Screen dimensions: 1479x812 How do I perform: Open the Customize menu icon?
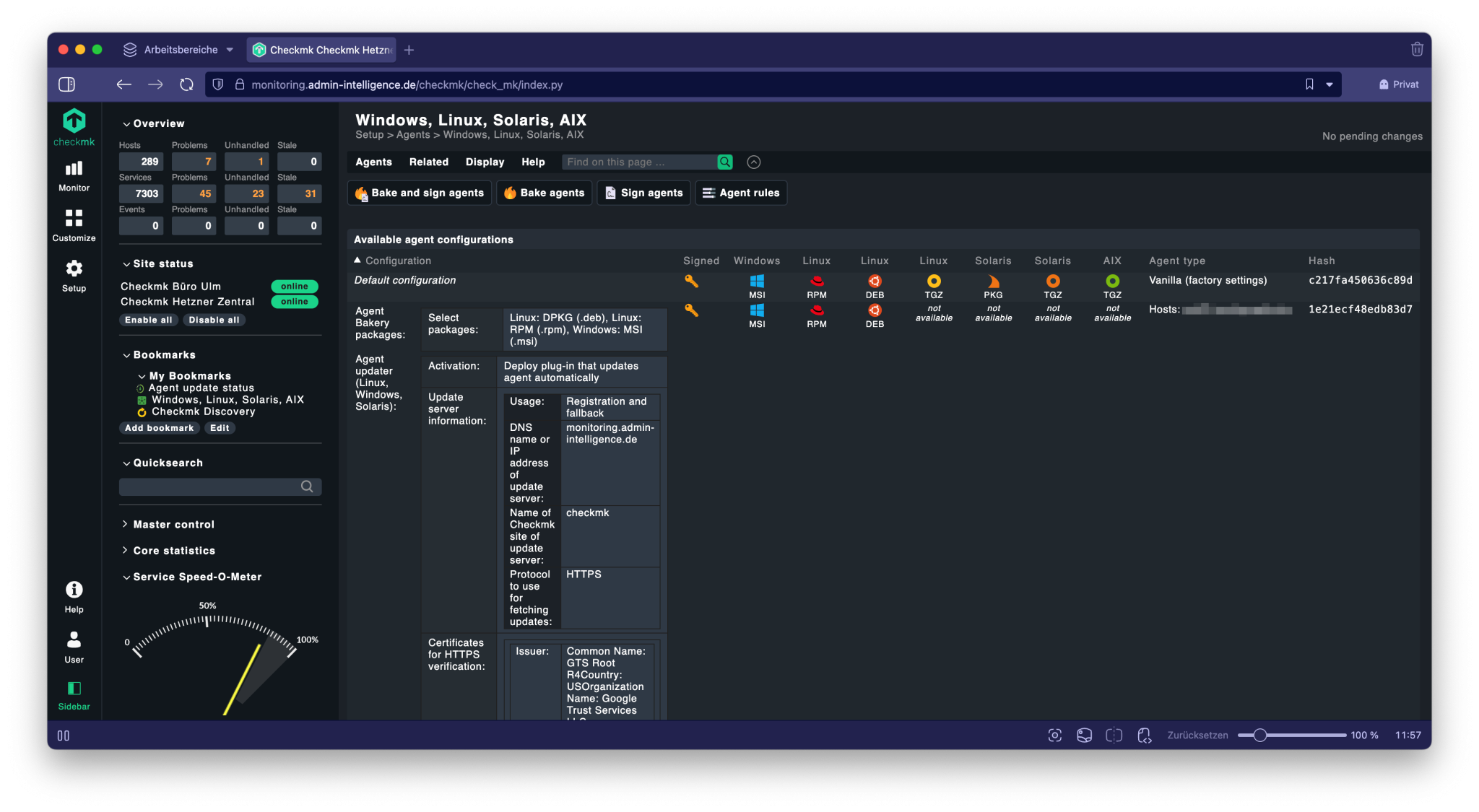point(74,226)
